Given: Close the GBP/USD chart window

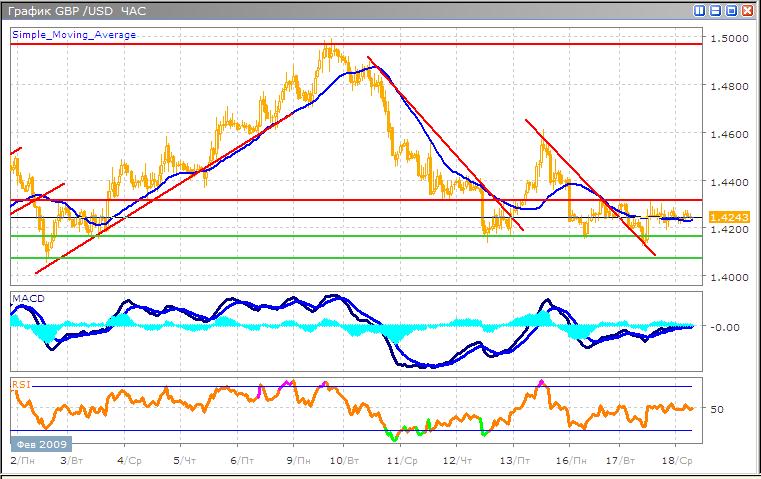Looking at the screenshot, I should click(747, 11).
